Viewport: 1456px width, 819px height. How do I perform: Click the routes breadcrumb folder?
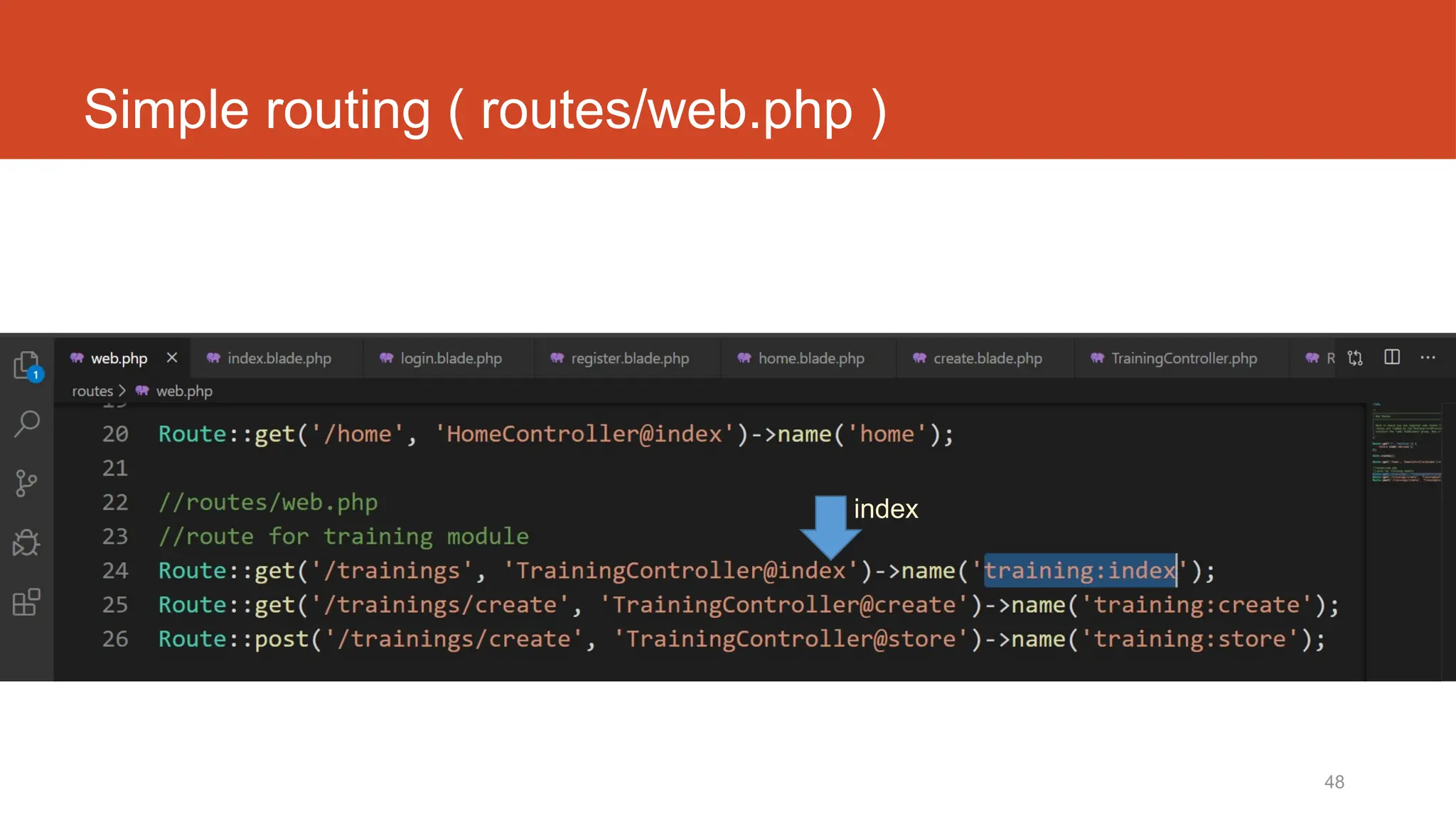(92, 391)
